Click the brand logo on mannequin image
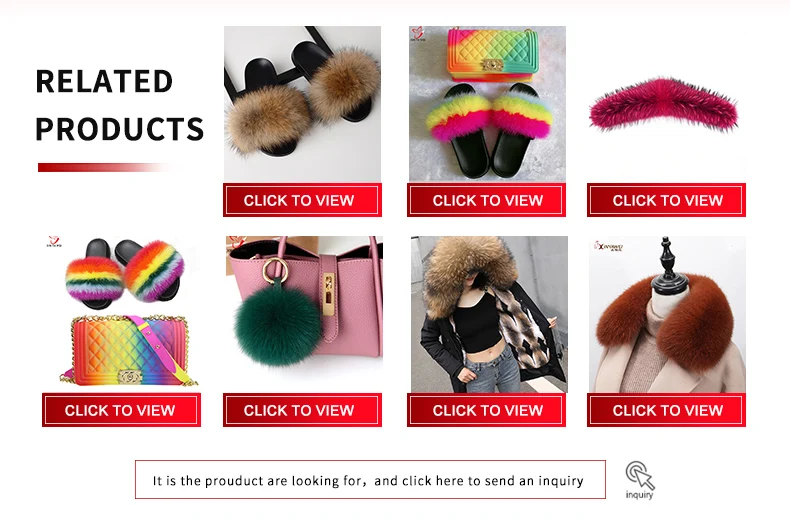The height and width of the screenshot is (522, 790). tap(609, 246)
